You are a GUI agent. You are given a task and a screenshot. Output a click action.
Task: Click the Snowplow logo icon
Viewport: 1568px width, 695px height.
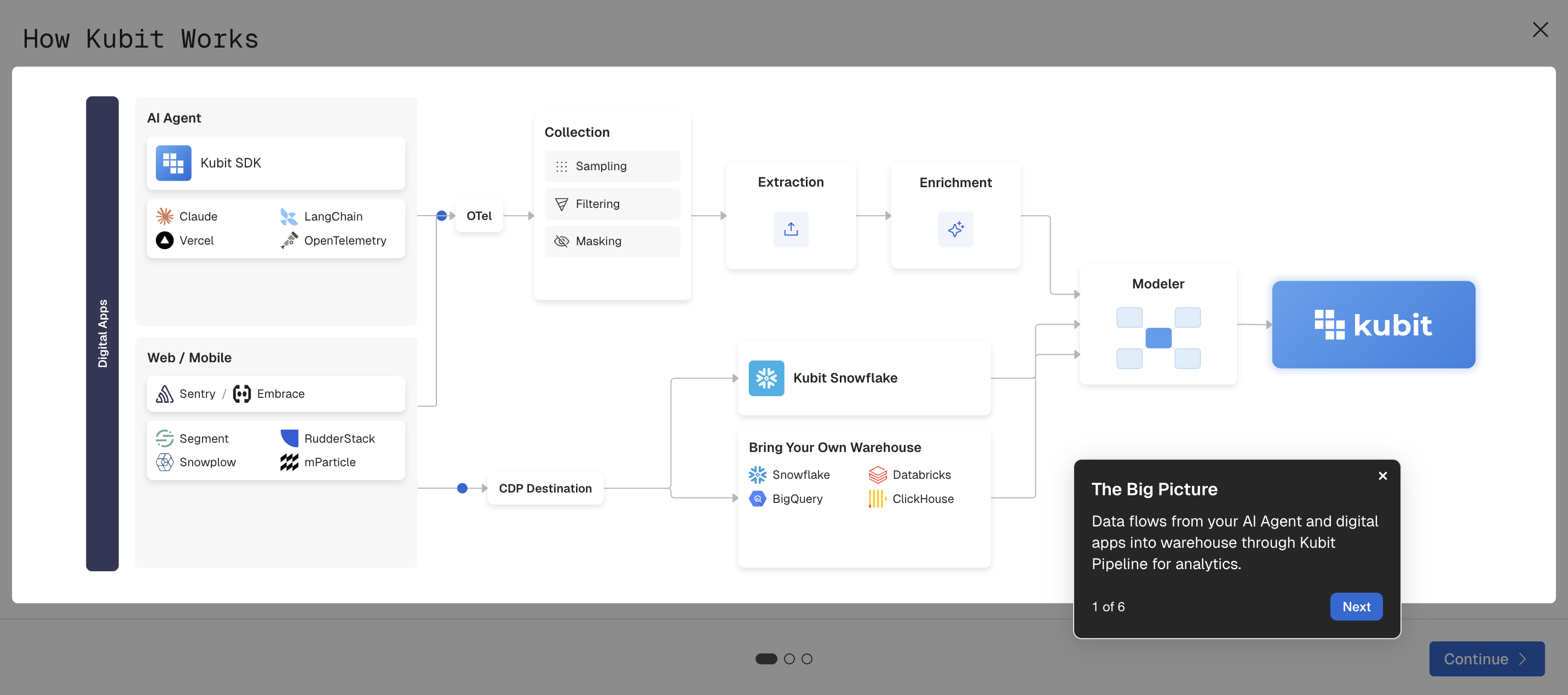coord(164,462)
